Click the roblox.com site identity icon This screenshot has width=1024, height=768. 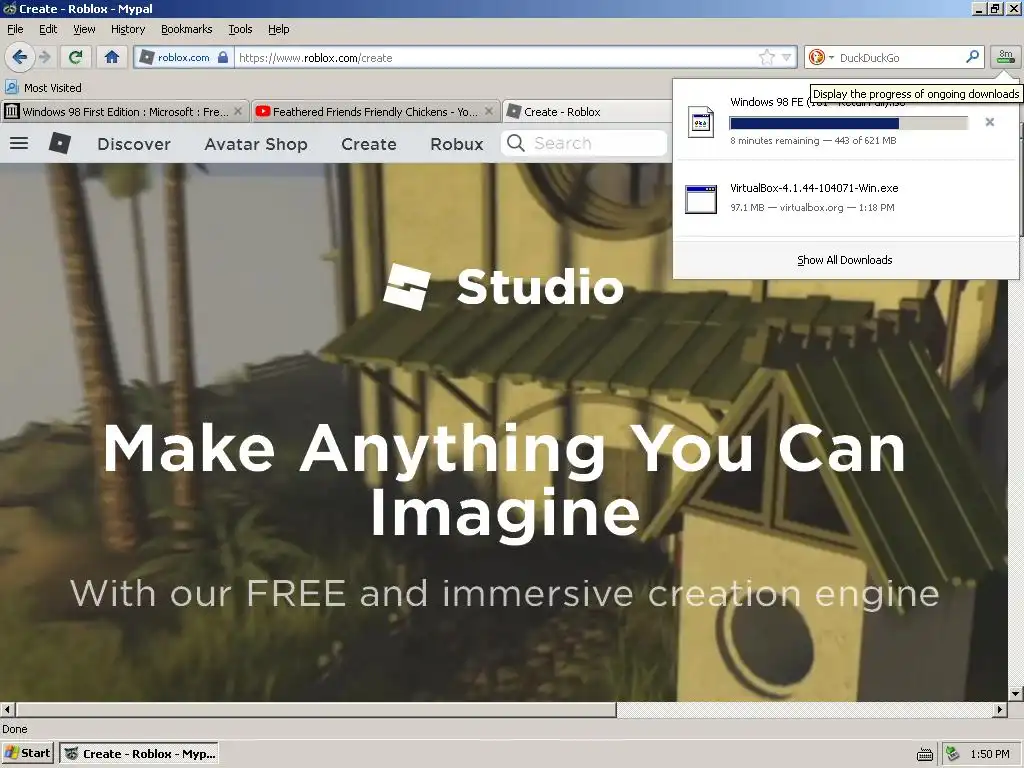(147, 57)
